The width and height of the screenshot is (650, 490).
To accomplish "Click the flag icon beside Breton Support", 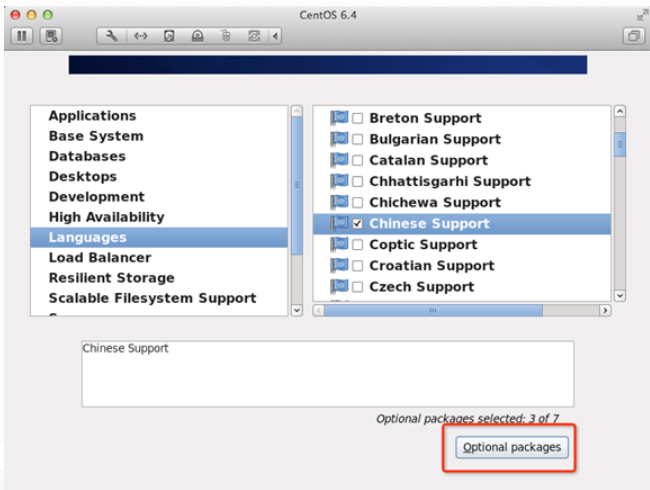I will click(x=338, y=118).
